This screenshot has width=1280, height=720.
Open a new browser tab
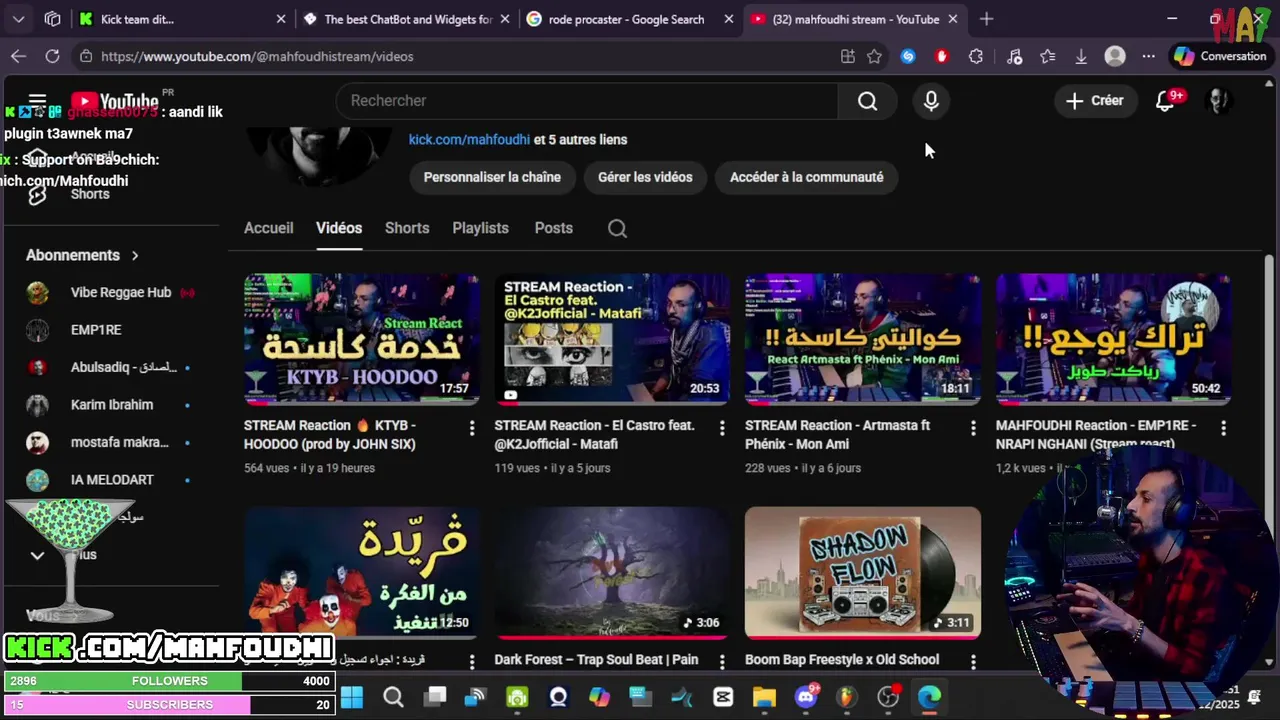tap(987, 19)
